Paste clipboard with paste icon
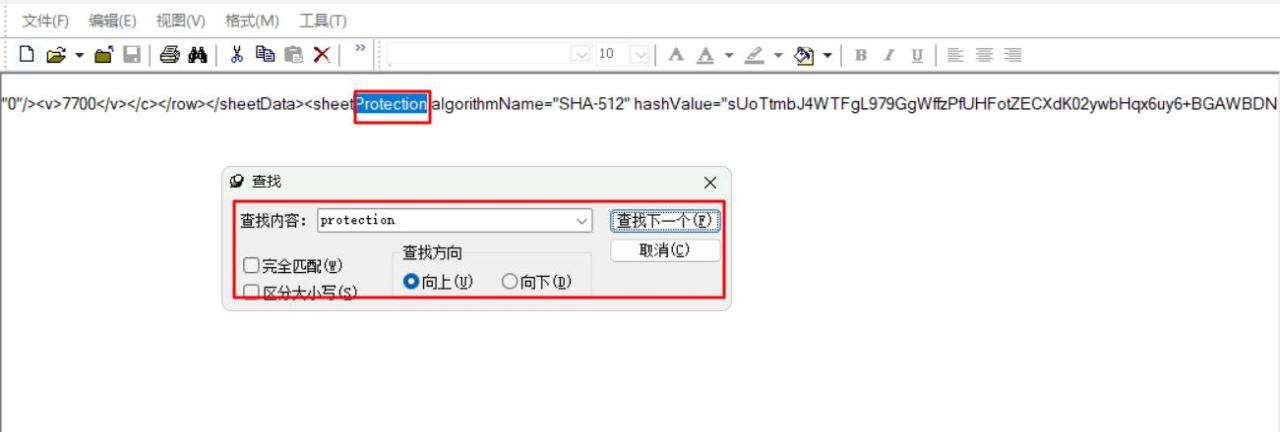This screenshot has width=1280, height=432. pos(293,55)
